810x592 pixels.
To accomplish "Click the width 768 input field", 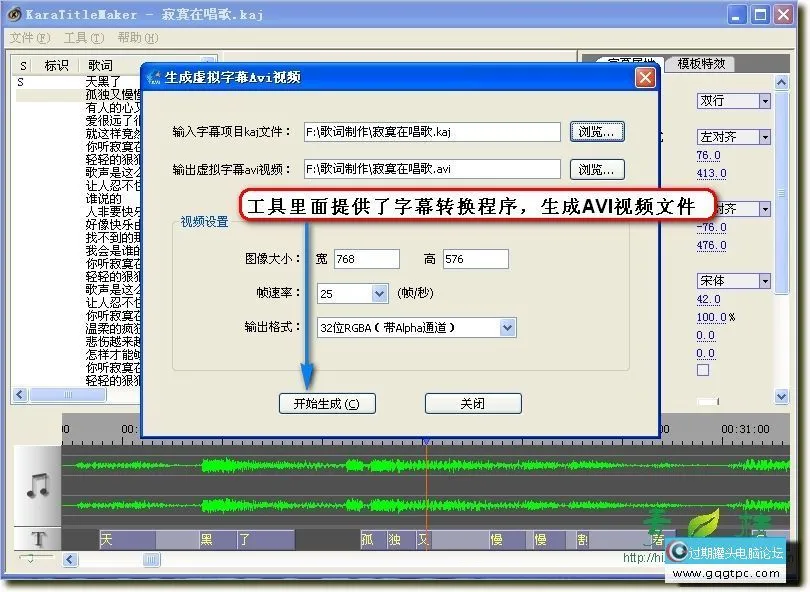I will coord(366,258).
